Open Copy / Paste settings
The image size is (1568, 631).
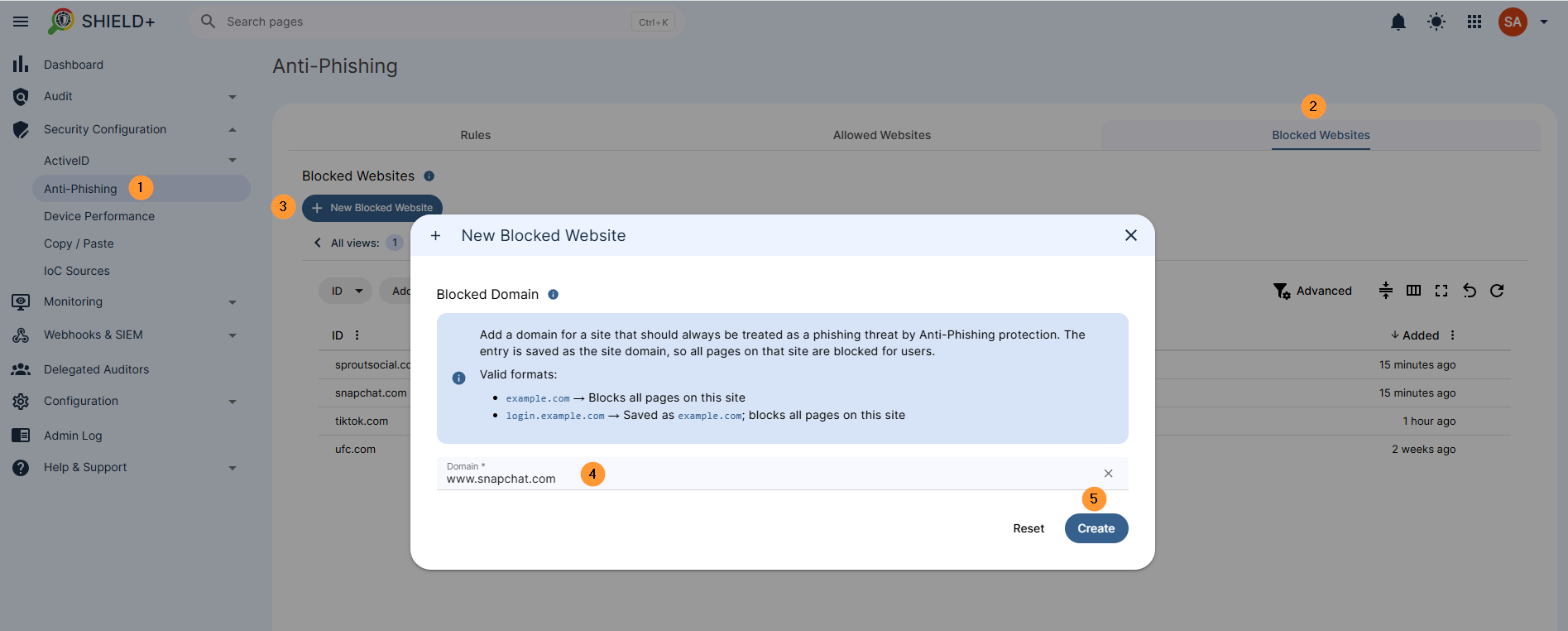coord(79,243)
